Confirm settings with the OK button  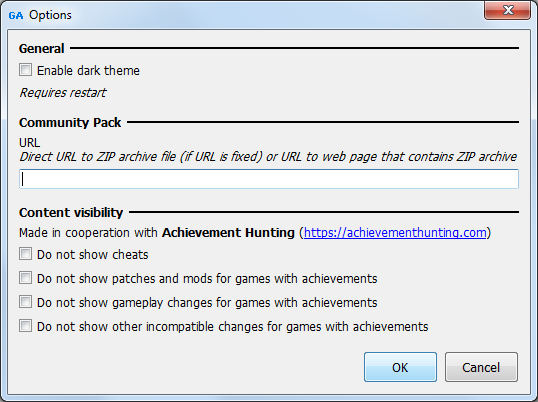pyautogui.click(x=400, y=367)
